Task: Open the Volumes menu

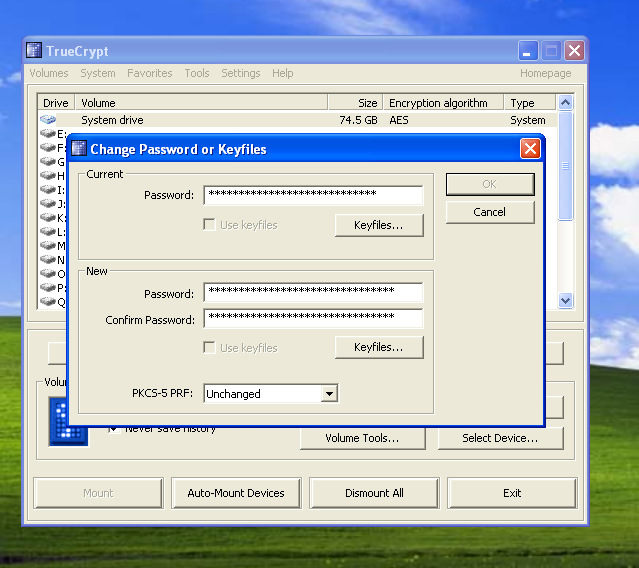Action: click(49, 73)
